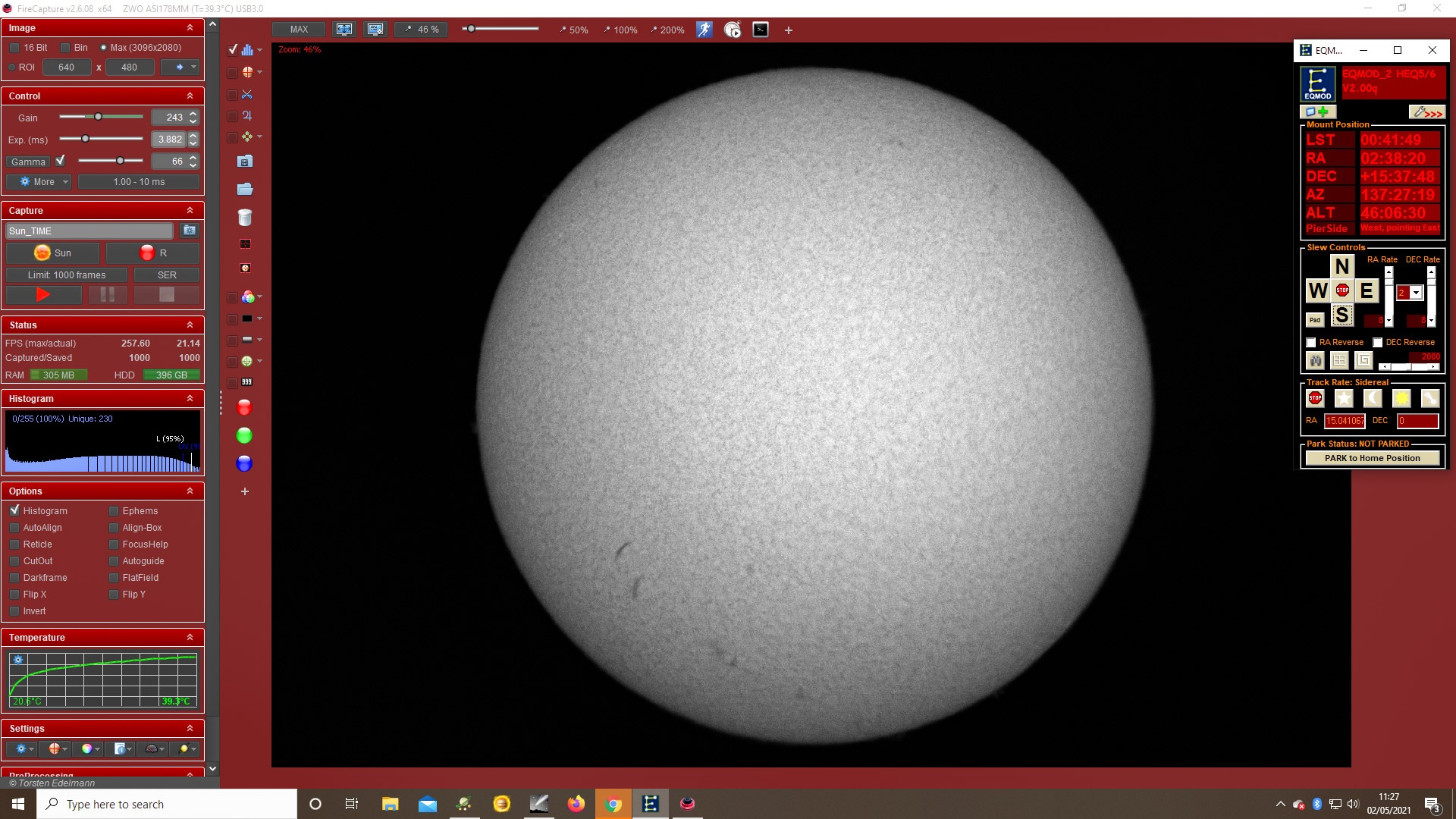Check RA Reverse in EQMOD
Screen dimensions: 1456x819
pos(1311,343)
